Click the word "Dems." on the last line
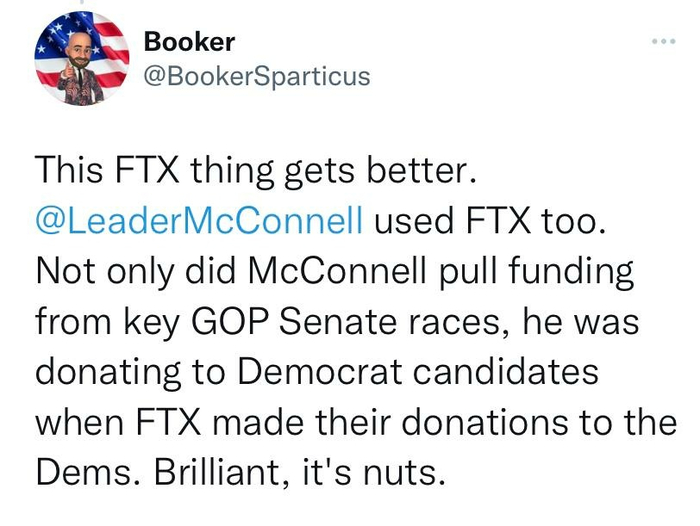The height and width of the screenshot is (526, 700). point(85,470)
